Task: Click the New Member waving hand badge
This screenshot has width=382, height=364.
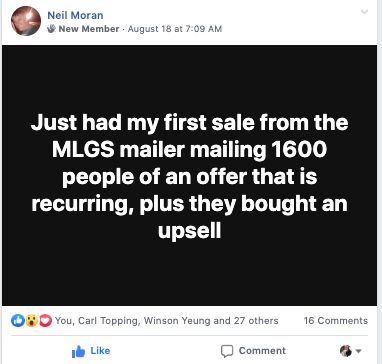Action: 51,29
